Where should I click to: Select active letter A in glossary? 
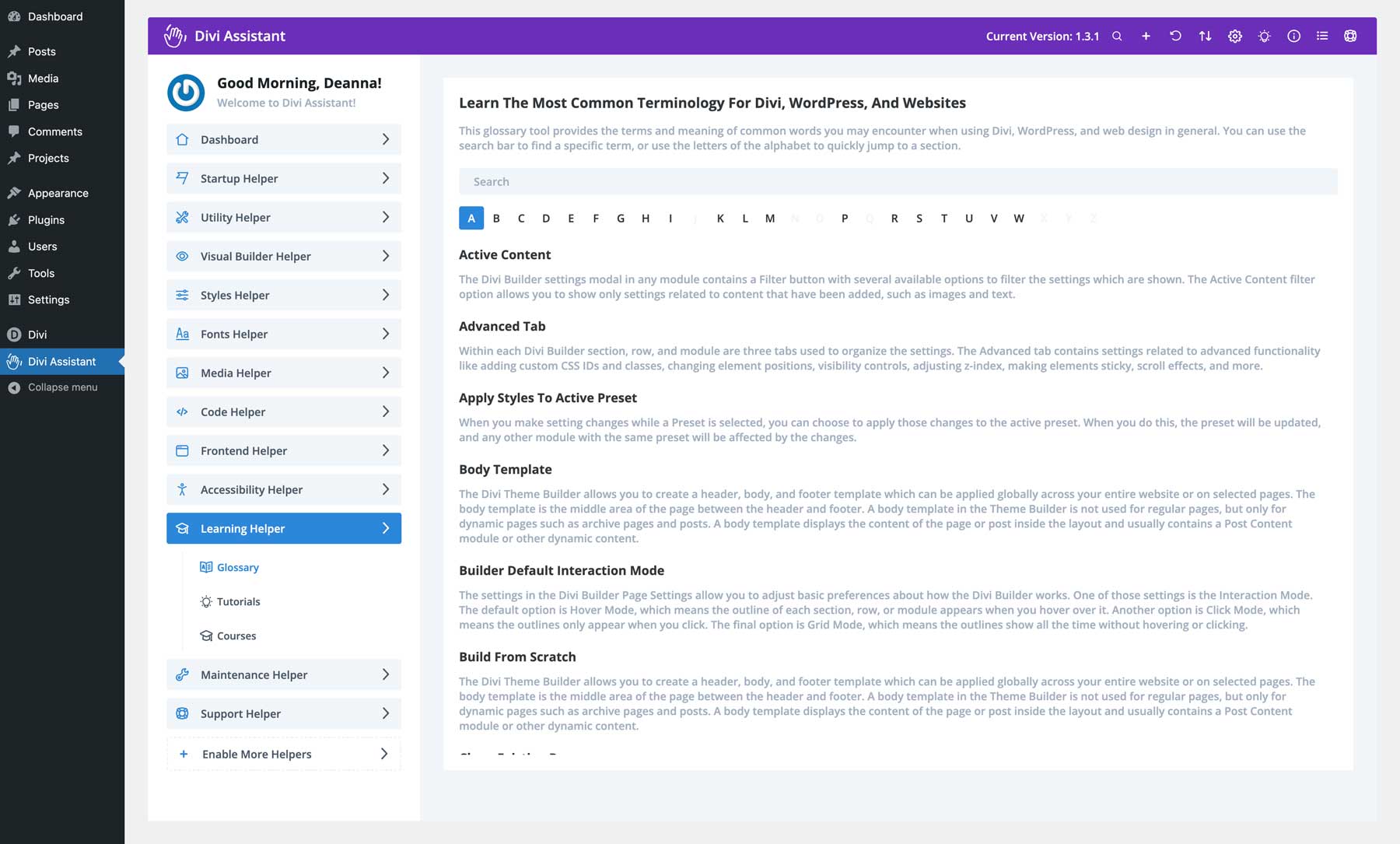point(471,218)
